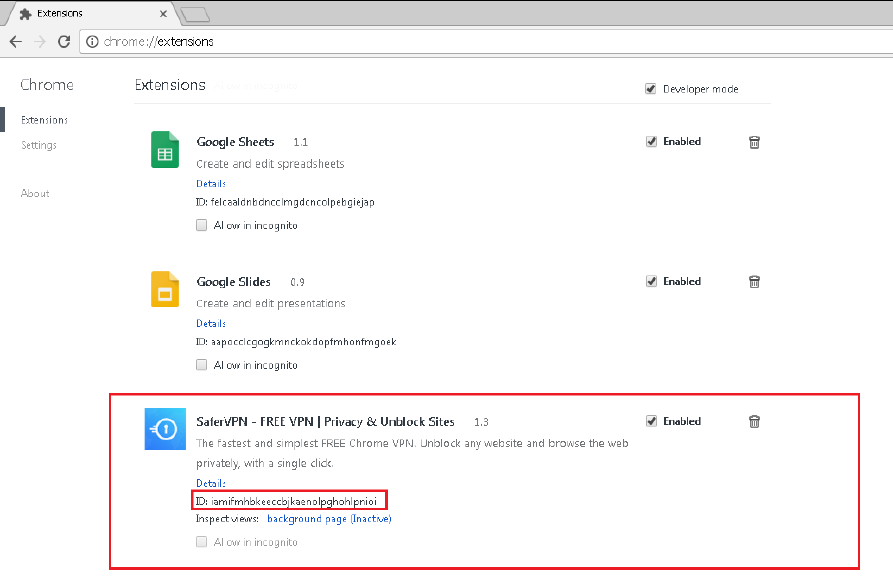This screenshot has width=893, height=576.
Task: Click the Google Sheets extension icon
Action: click(165, 149)
